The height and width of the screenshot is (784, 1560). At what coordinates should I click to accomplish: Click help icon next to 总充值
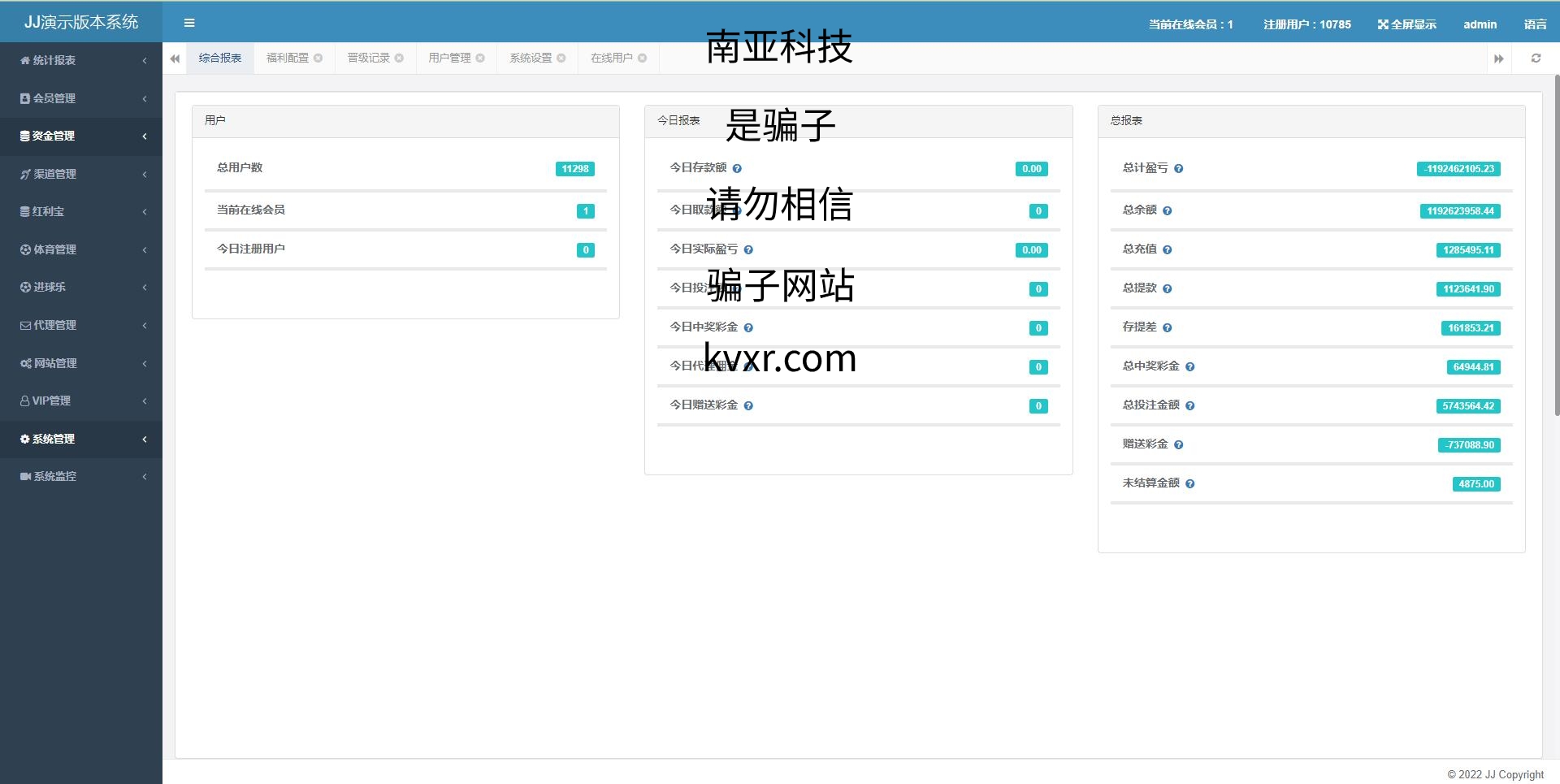coord(1167,250)
